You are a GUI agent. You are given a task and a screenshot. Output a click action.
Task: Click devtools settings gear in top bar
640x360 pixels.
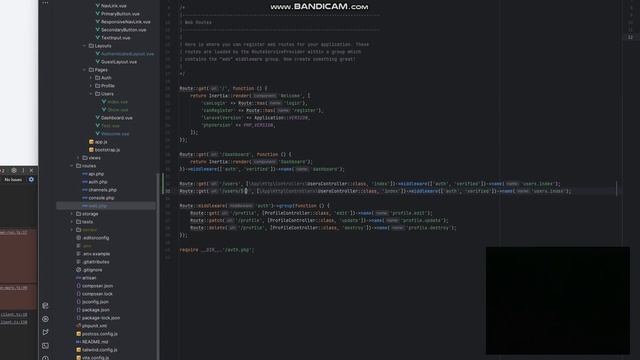click(x=14, y=170)
